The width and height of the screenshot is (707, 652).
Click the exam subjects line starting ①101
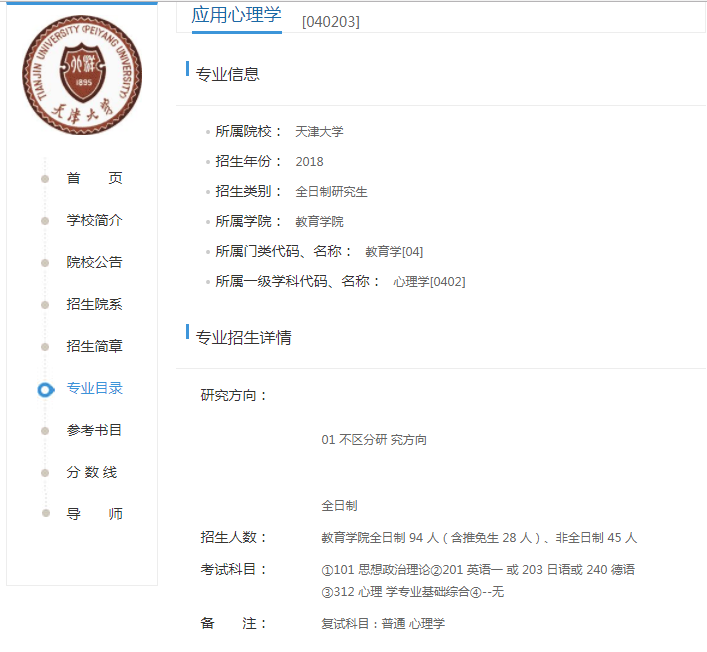click(478, 569)
